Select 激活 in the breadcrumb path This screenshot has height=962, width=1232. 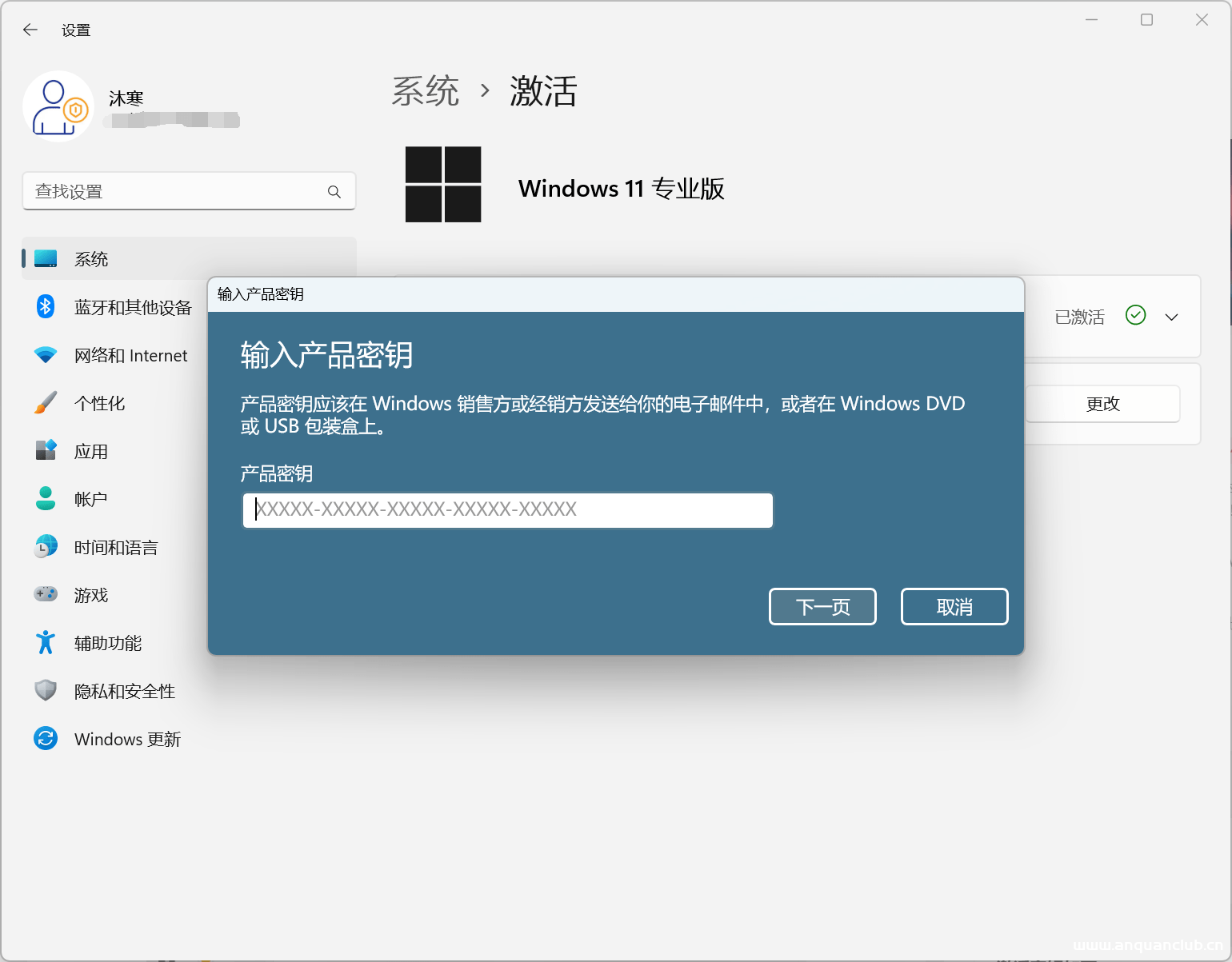pos(542,91)
